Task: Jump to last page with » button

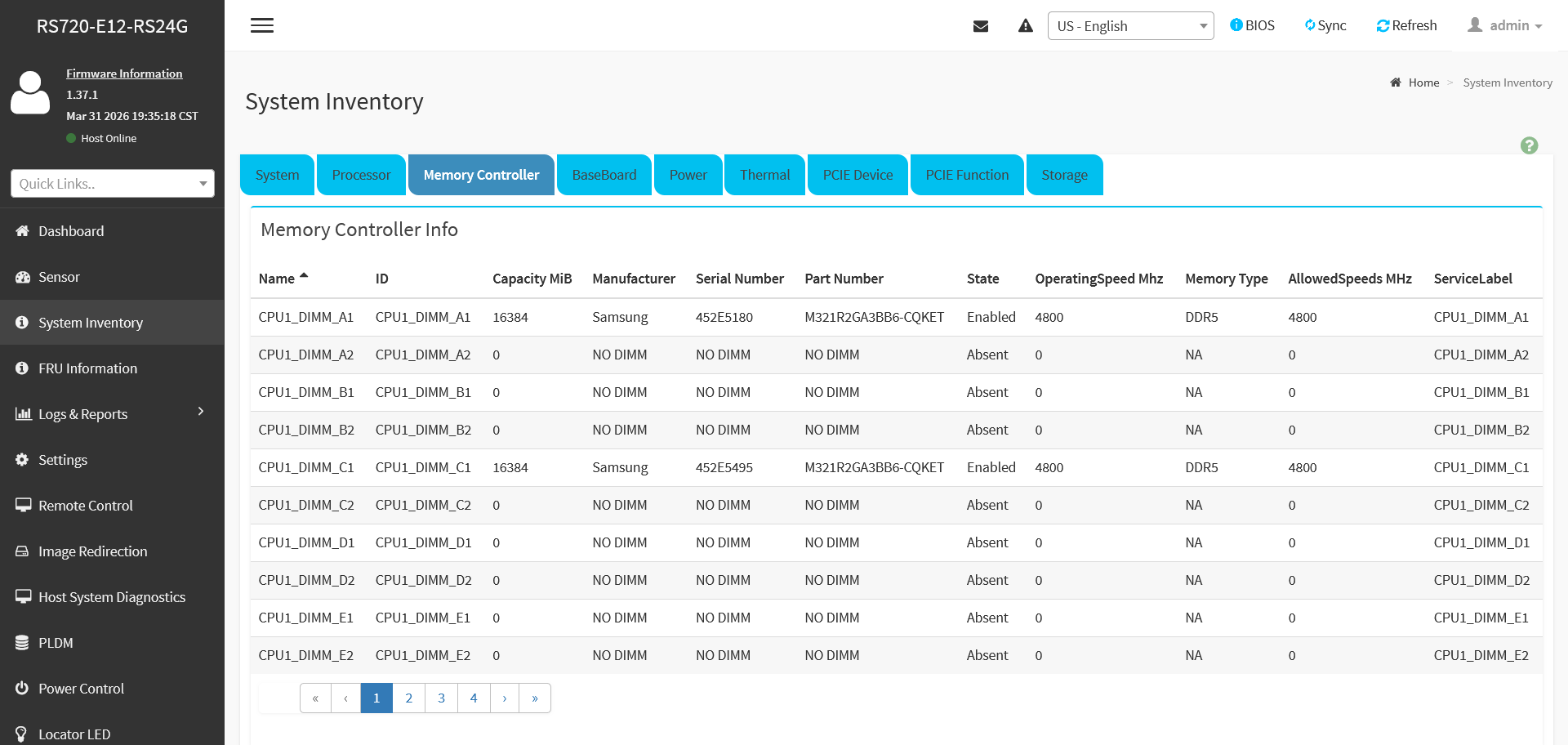Action: click(535, 698)
